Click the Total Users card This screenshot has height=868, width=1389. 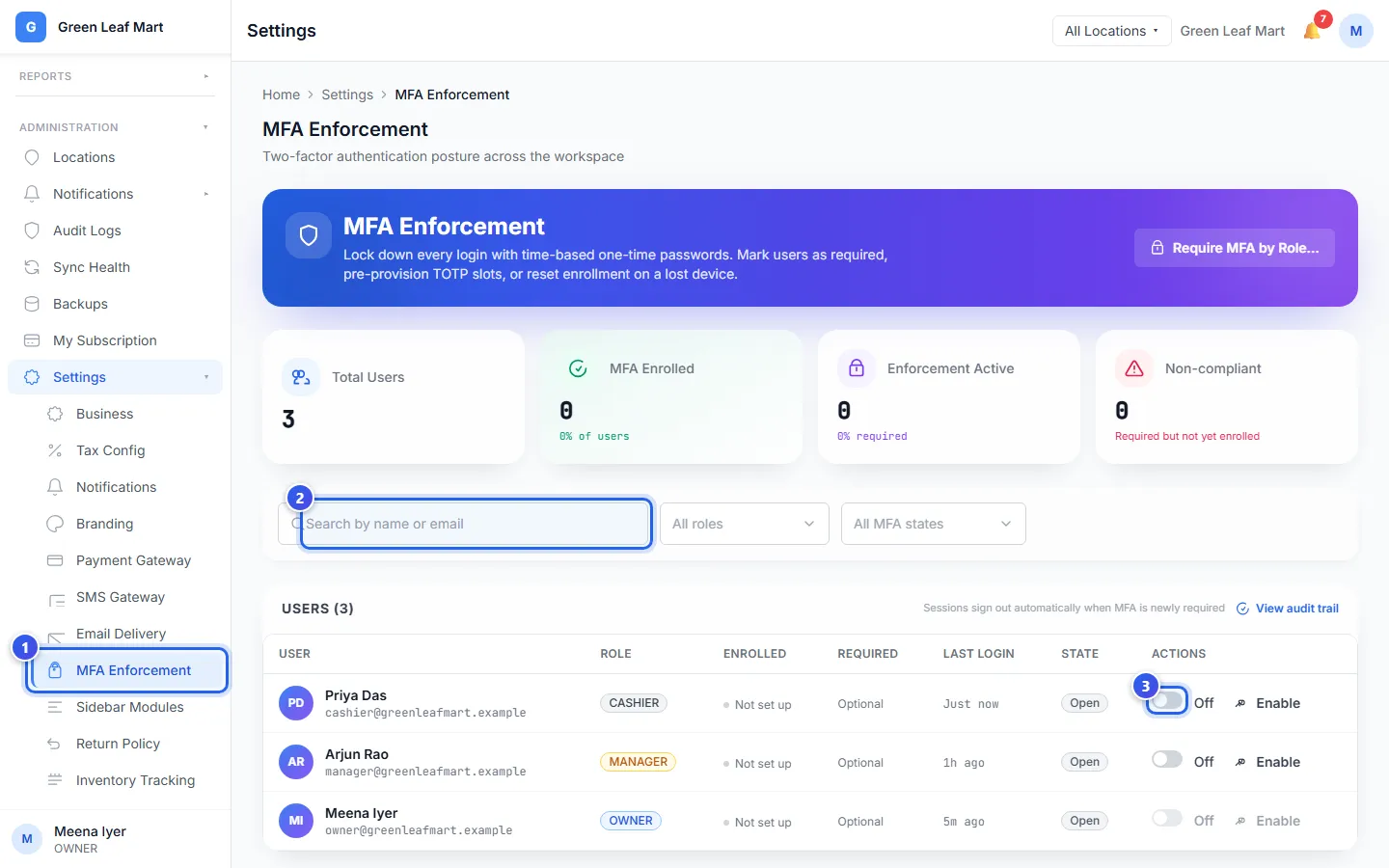tap(394, 396)
